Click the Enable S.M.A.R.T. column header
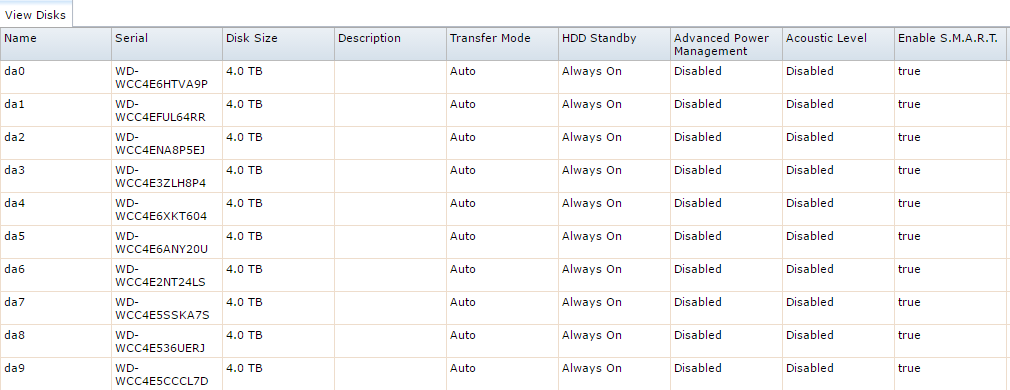1010x390 pixels. [x=952, y=44]
